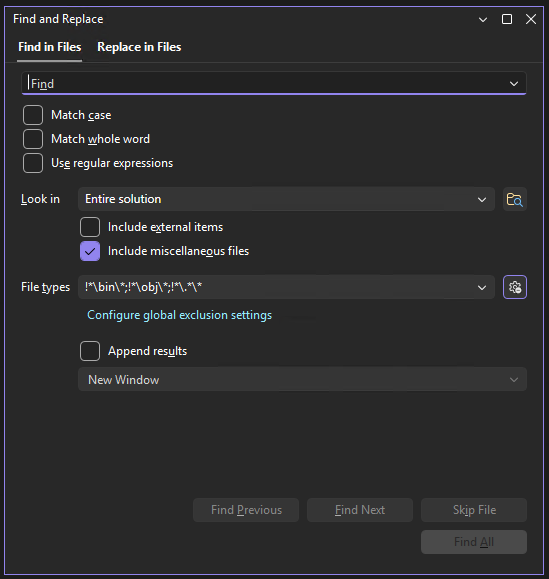Open Configure global exclusion settings link

[179, 315]
